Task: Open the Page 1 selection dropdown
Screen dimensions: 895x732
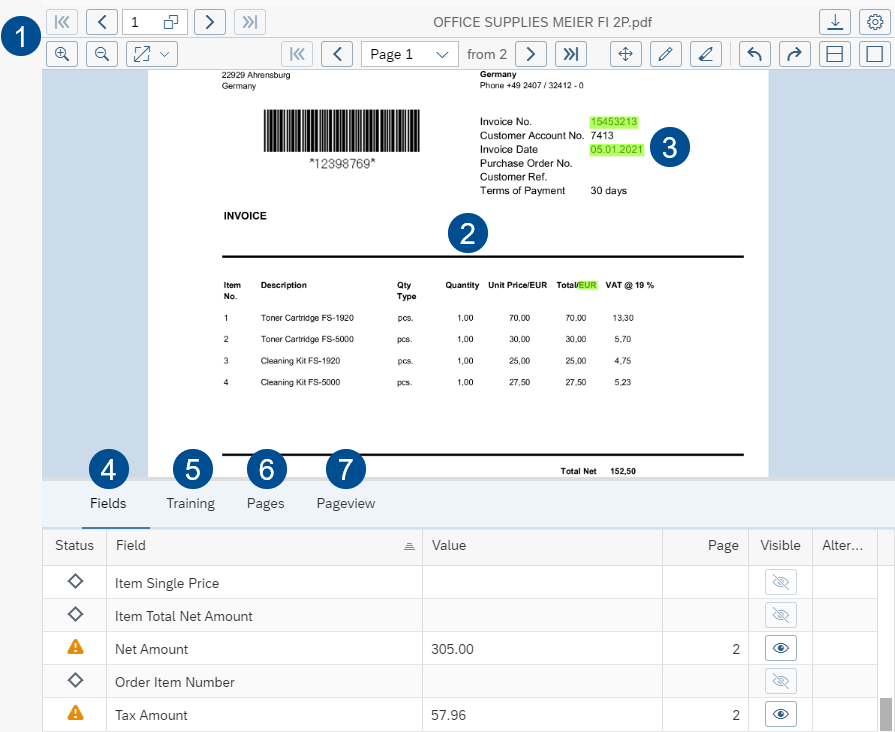Action: [409, 54]
